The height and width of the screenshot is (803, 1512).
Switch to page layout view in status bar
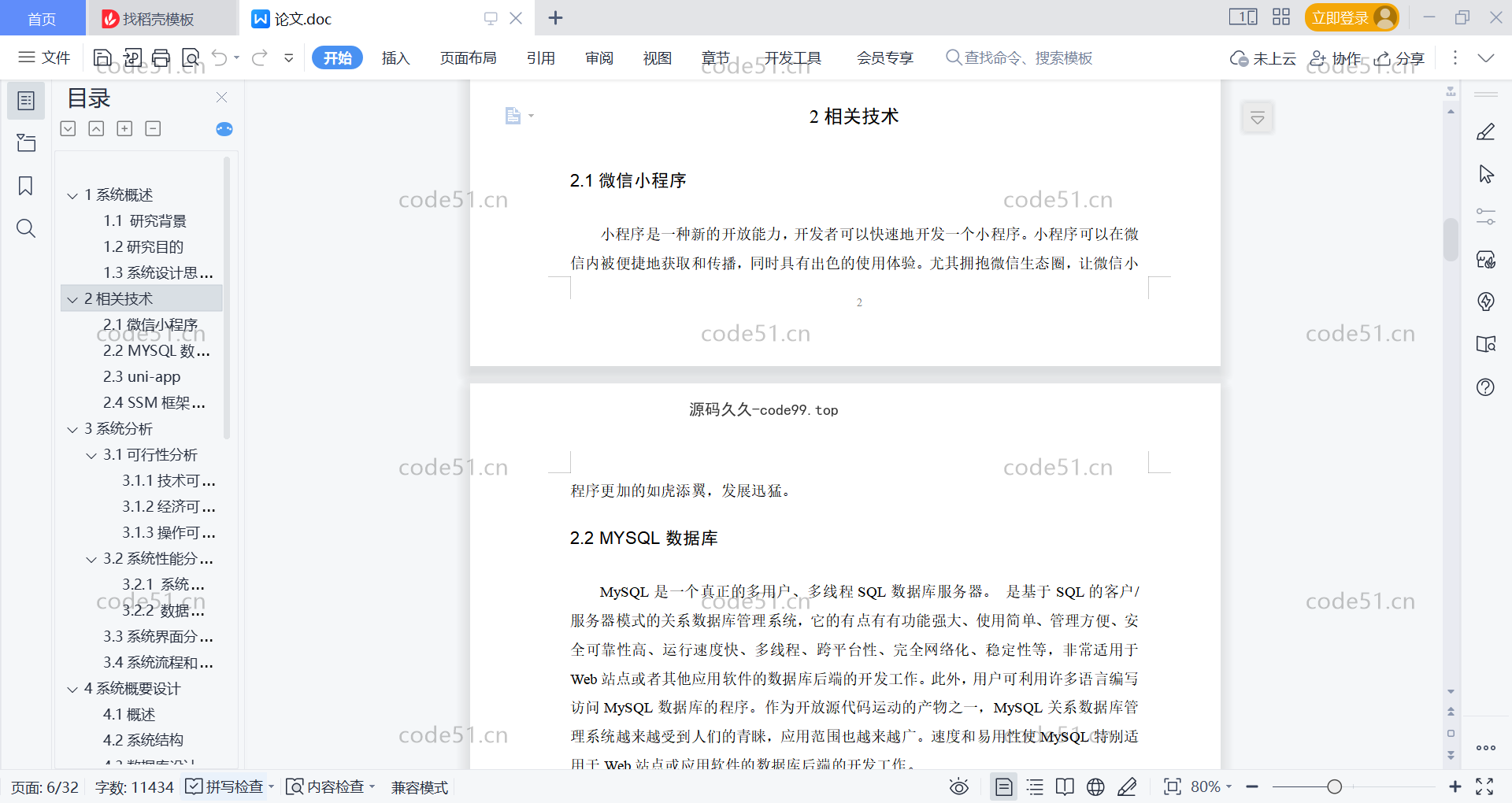click(1004, 786)
